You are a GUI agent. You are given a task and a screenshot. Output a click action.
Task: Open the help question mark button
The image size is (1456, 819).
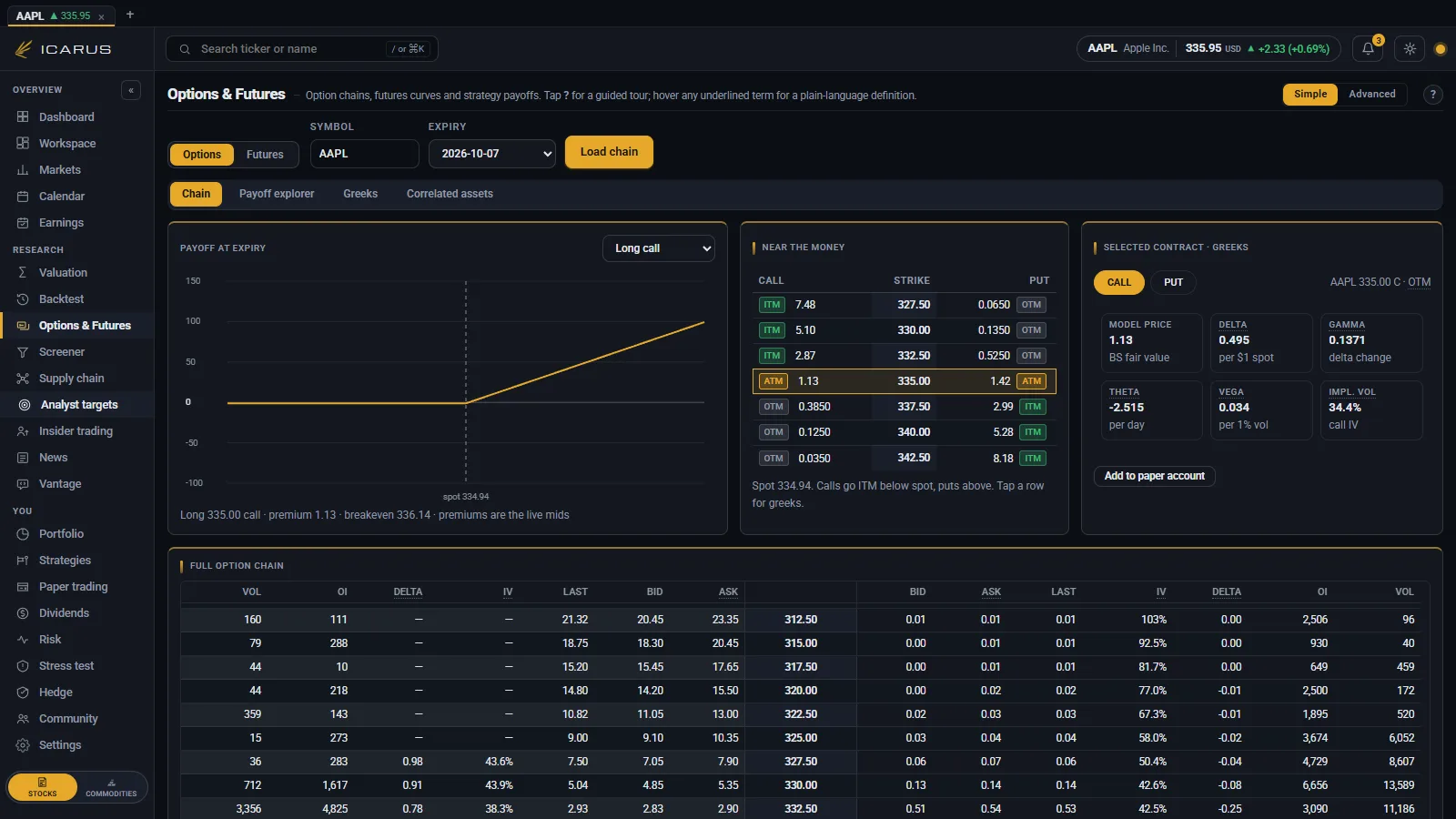click(x=1432, y=95)
